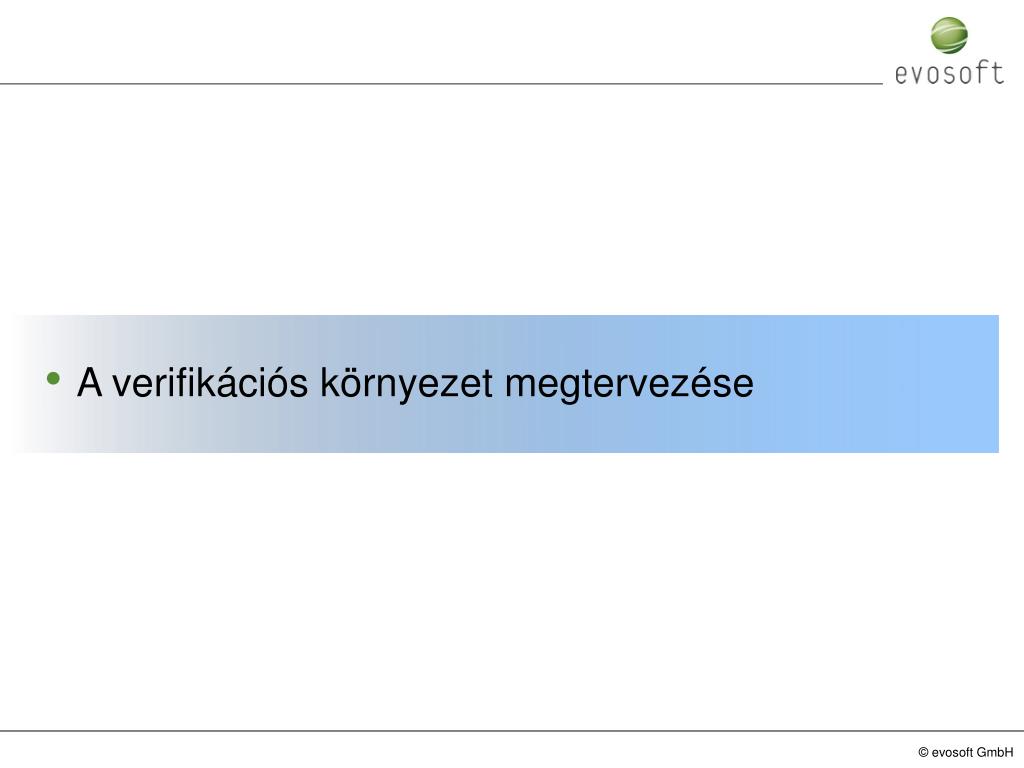The height and width of the screenshot is (768, 1024).
Task: Select the word "megtervezése" in the banner
Action: tap(629, 385)
